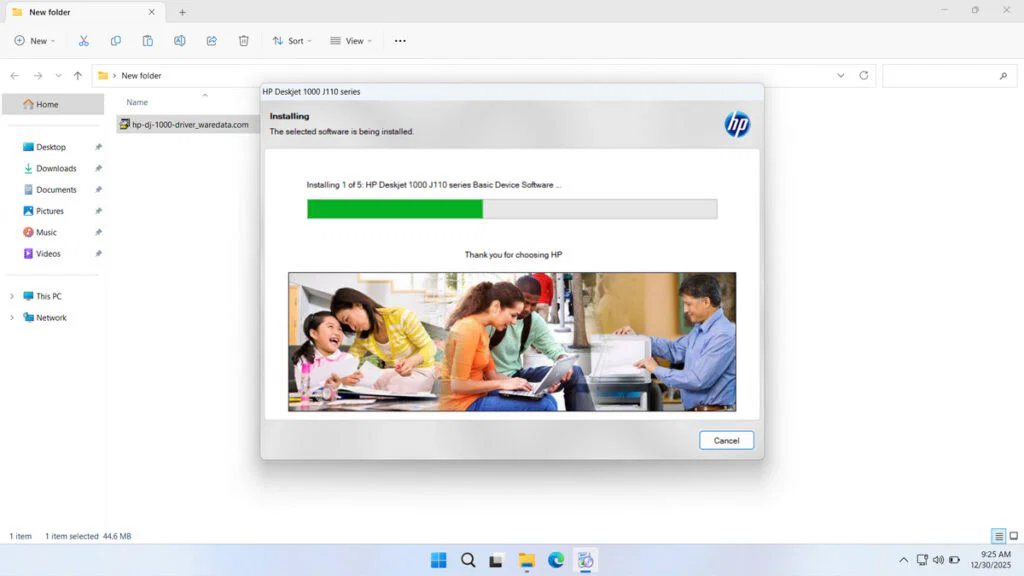
Task: Click the Paste icon in the toolbar
Action: pos(147,40)
